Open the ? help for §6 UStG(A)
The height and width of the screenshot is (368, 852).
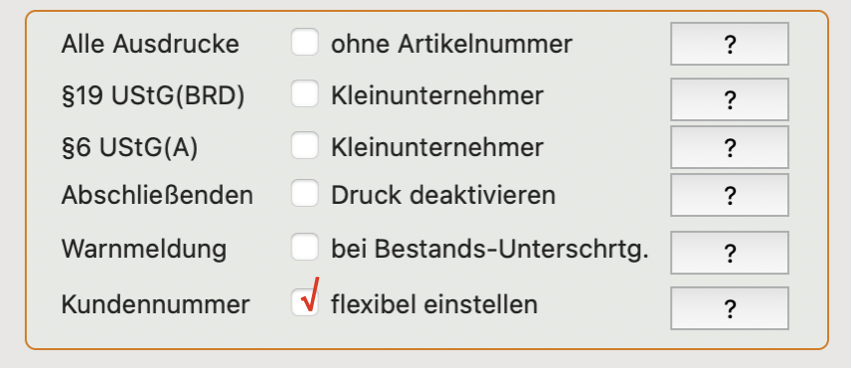point(729,147)
